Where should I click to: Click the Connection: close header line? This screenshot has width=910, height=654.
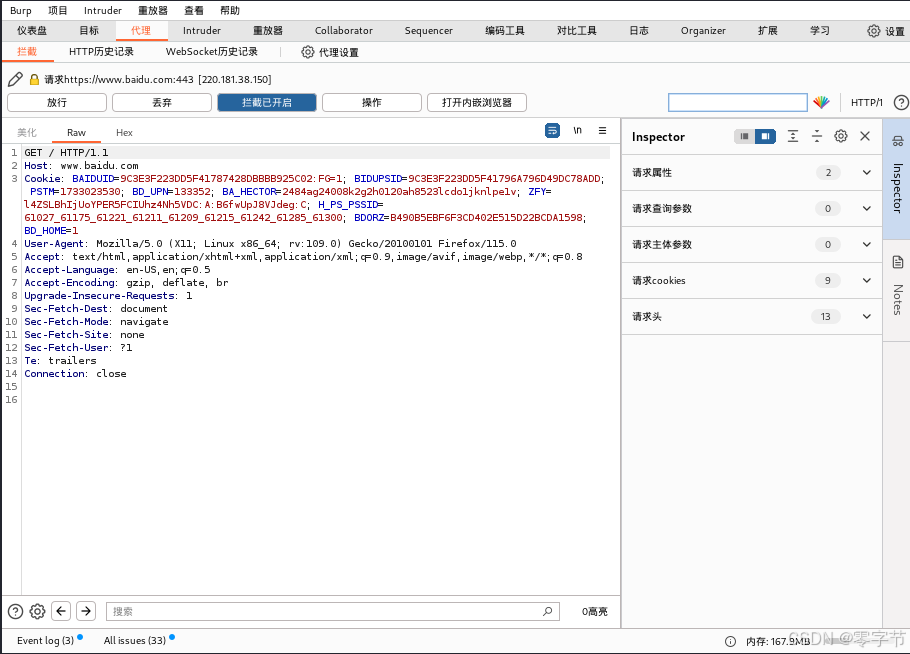pyautogui.click(x=75, y=374)
